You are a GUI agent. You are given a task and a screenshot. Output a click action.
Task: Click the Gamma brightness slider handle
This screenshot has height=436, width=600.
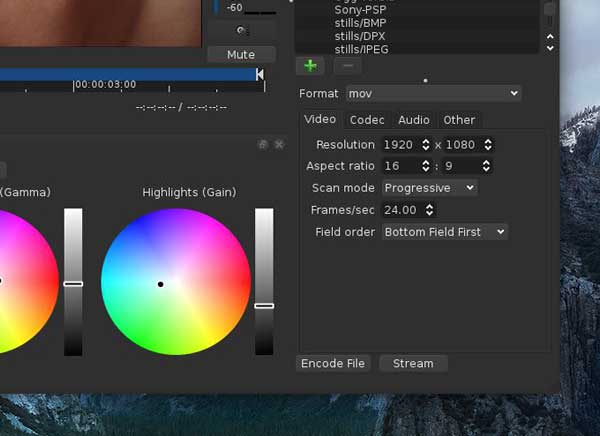(x=73, y=284)
